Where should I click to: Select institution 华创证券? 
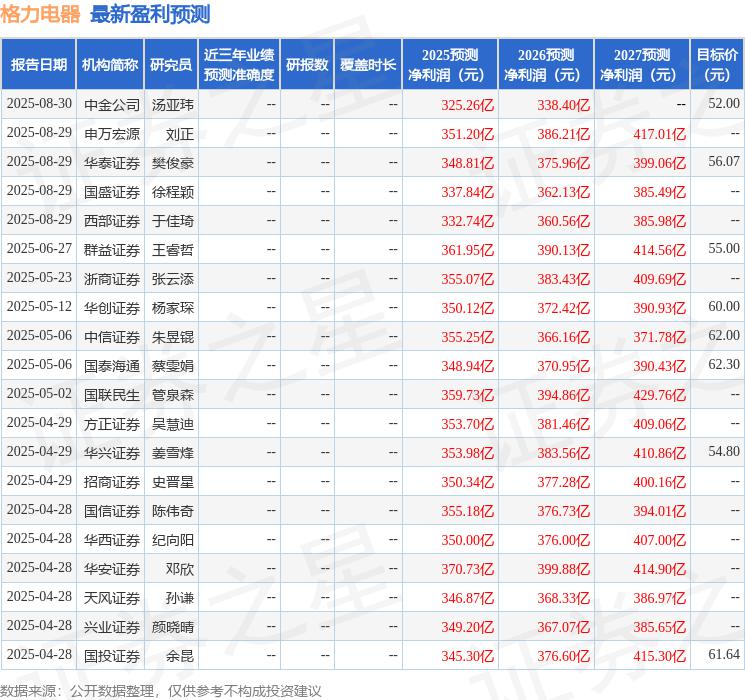112,308
